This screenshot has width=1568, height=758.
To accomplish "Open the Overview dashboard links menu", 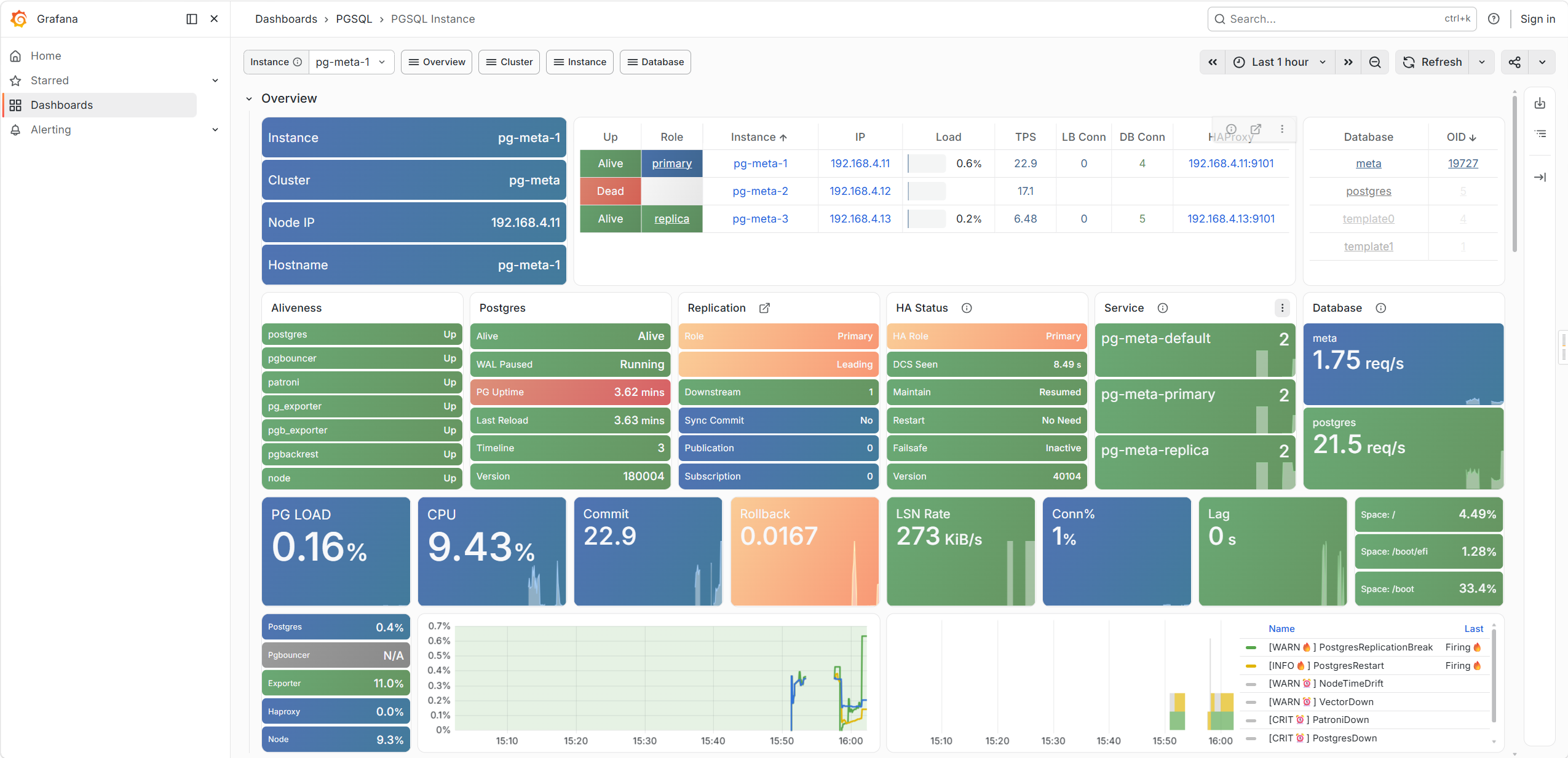I will (x=437, y=62).
